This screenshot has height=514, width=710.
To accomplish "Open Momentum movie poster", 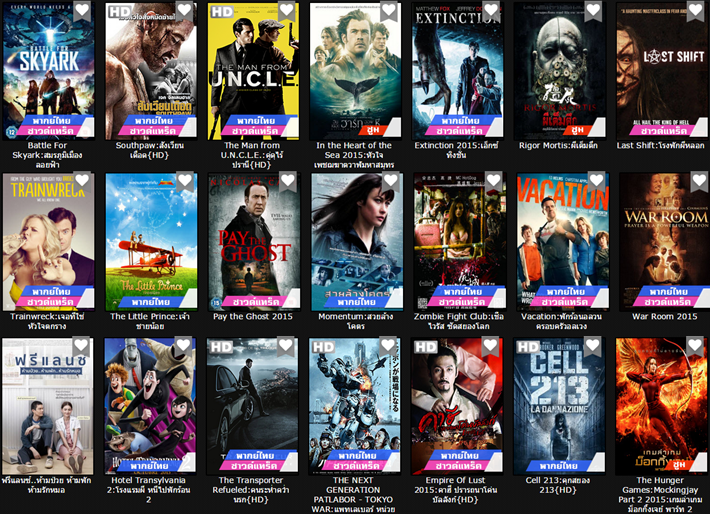I will (x=357, y=241).
